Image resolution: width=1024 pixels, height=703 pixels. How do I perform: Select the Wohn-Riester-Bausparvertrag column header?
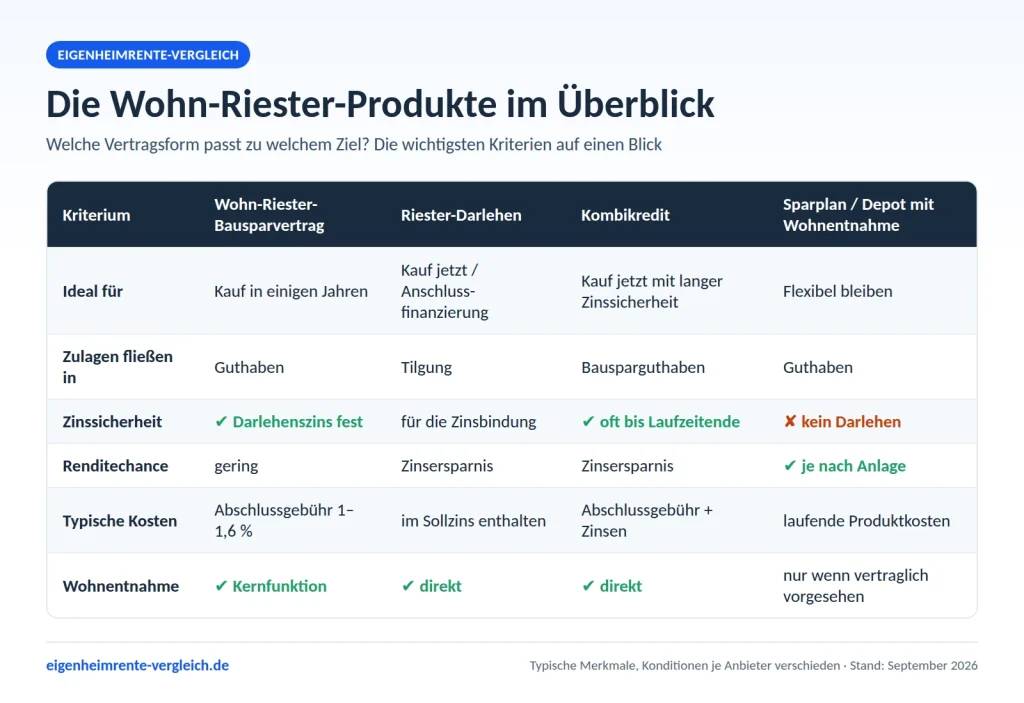point(269,215)
